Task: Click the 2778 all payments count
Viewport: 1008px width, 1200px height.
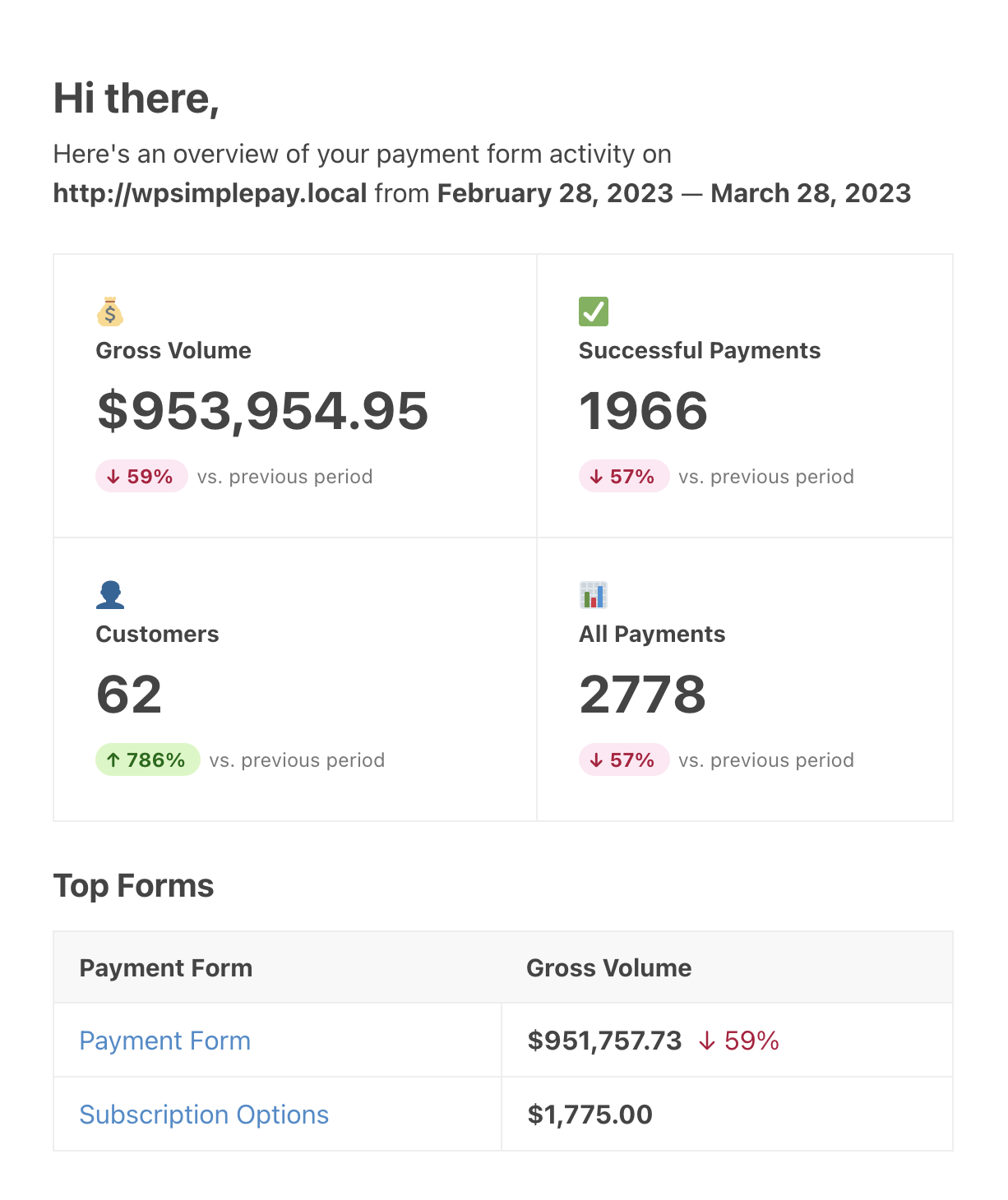Action: click(x=642, y=695)
